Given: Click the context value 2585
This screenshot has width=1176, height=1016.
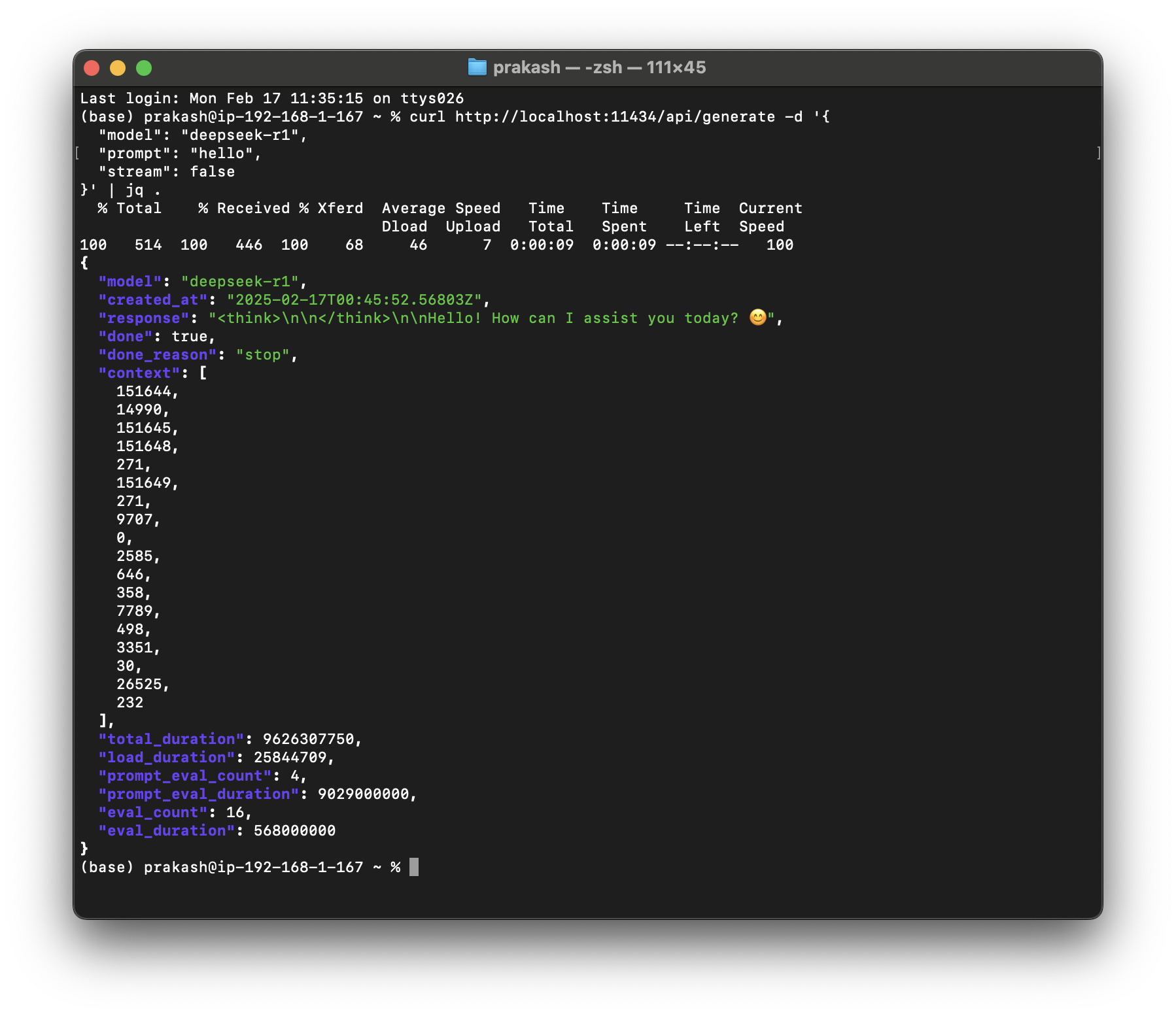Looking at the screenshot, I should [x=135, y=556].
